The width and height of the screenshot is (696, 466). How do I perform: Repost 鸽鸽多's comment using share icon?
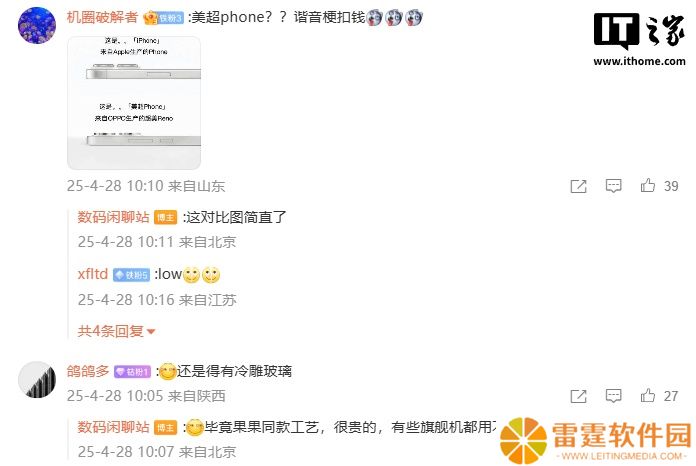coord(578,396)
